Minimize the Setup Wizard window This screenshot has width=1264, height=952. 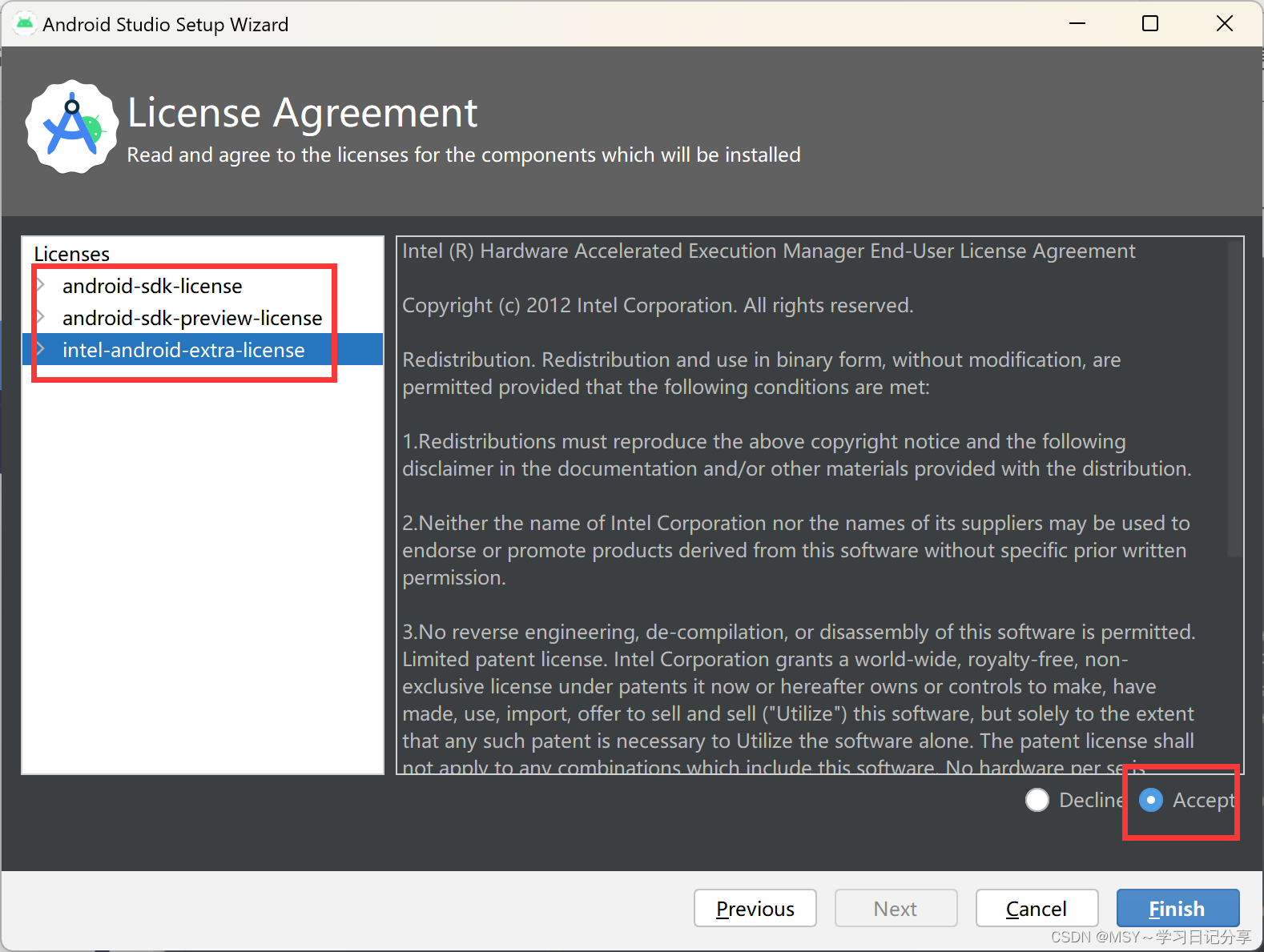click(1077, 23)
